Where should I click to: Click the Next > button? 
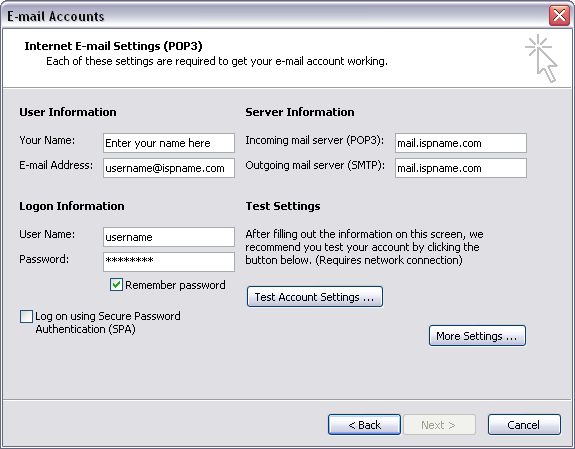[439, 425]
